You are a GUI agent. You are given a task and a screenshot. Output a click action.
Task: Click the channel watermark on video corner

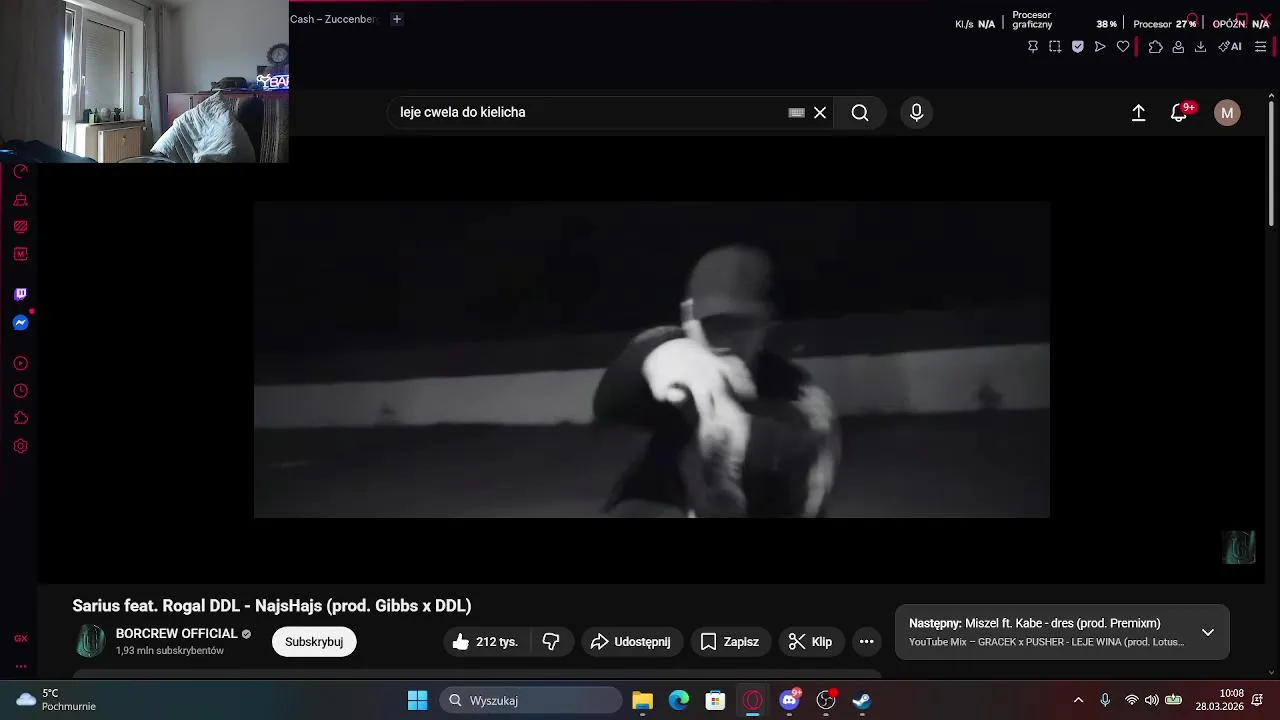1239,547
